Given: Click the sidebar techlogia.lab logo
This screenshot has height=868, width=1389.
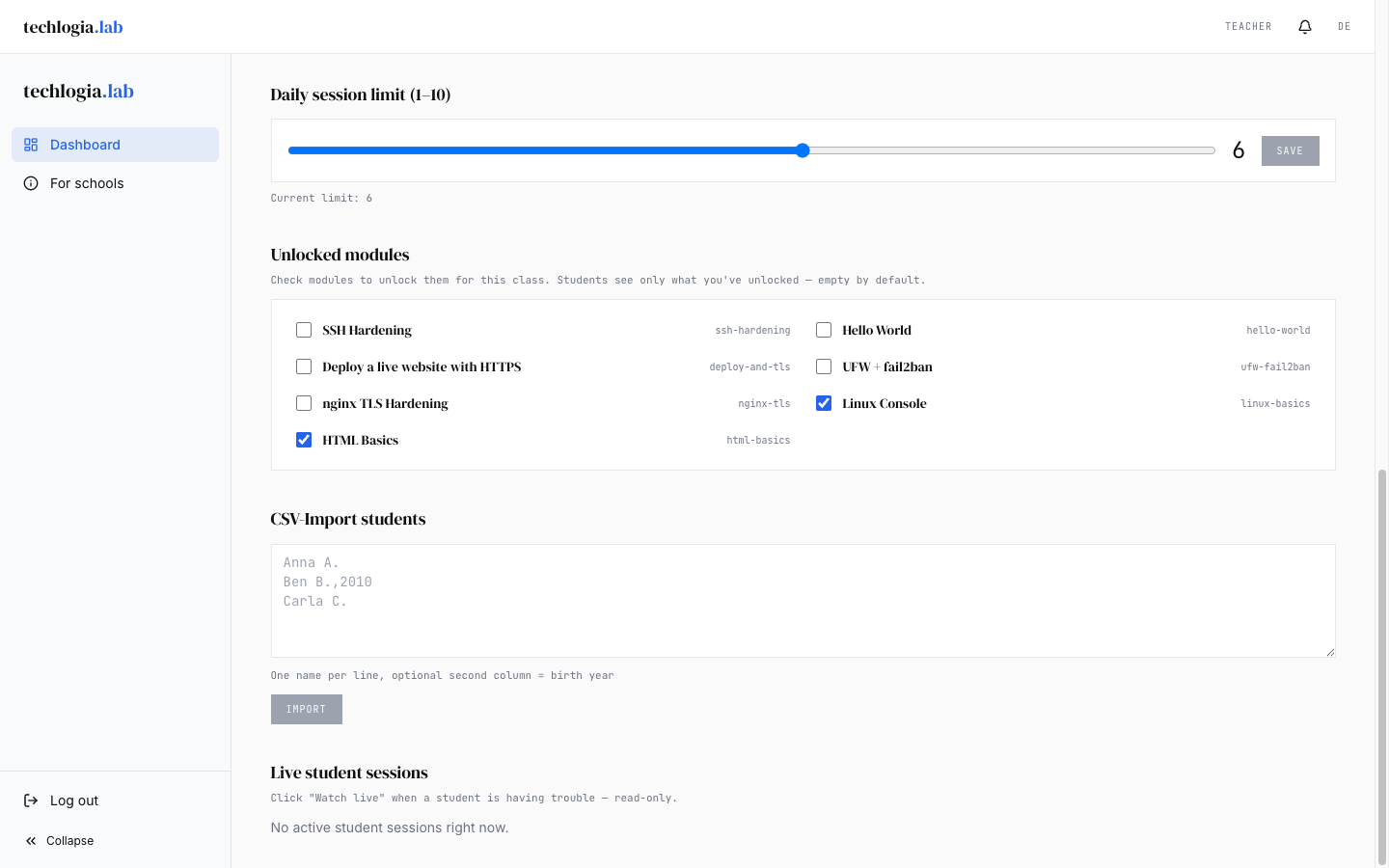Looking at the screenshot, I should pos(79,92).
